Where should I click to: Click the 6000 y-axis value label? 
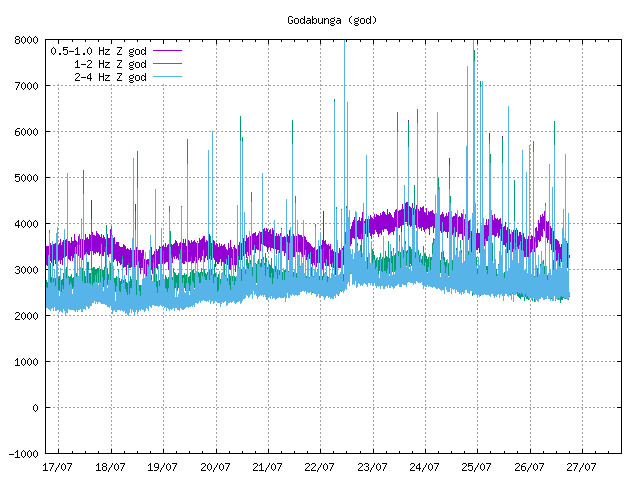tap(26, 132)
